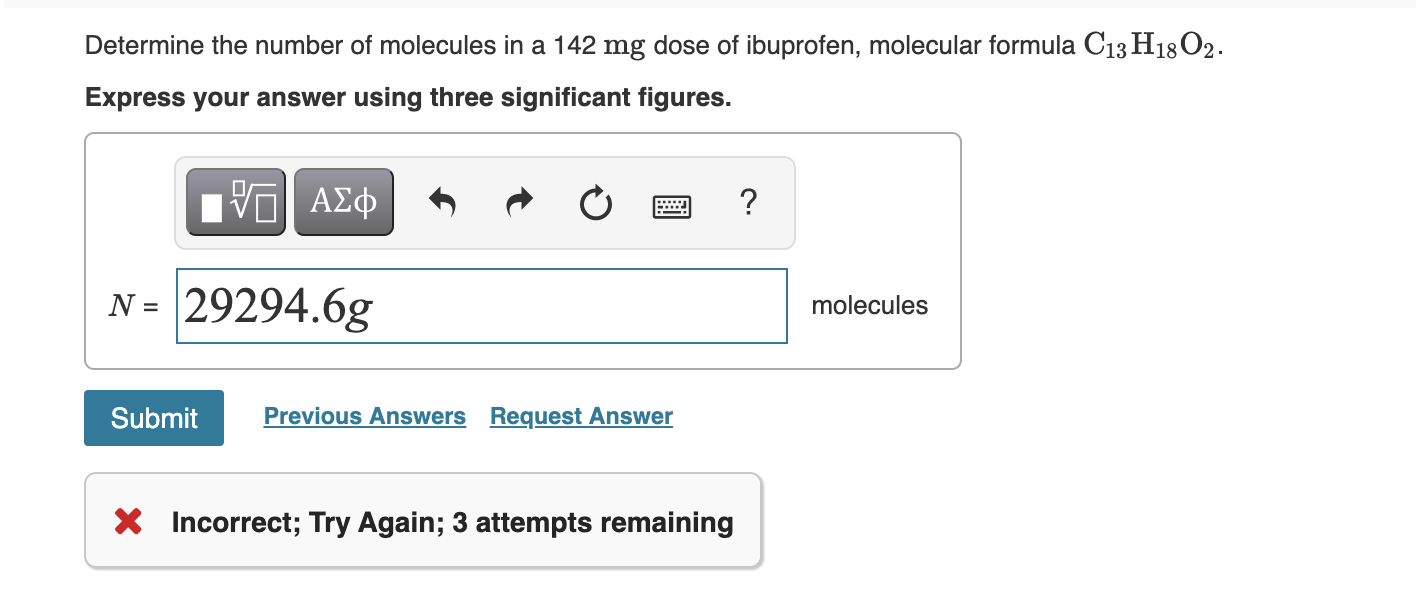Expand the square root templates dropdown
Image resolution: width=1416 pixels, height=590 pixels.
235,200
